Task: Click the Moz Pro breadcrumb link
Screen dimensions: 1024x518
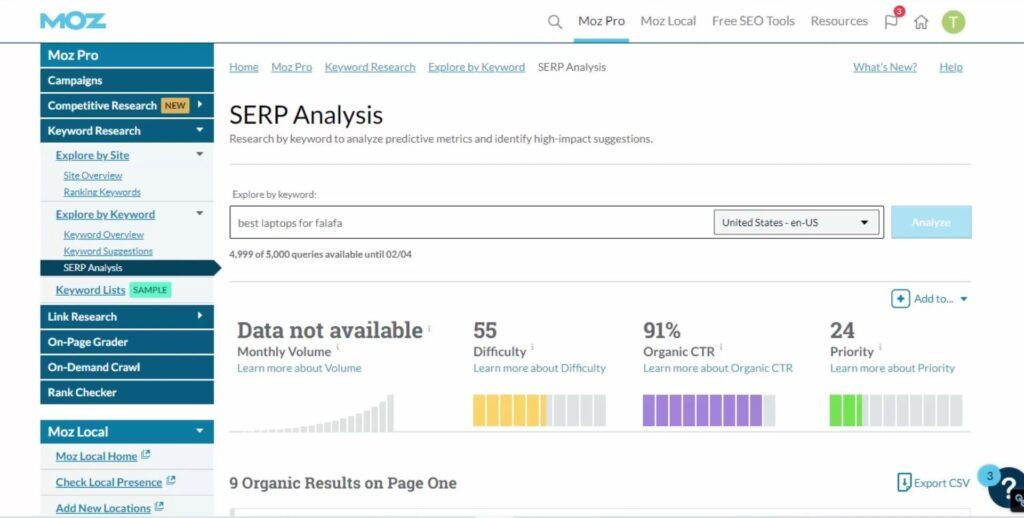Action: [x=291, y=67]
